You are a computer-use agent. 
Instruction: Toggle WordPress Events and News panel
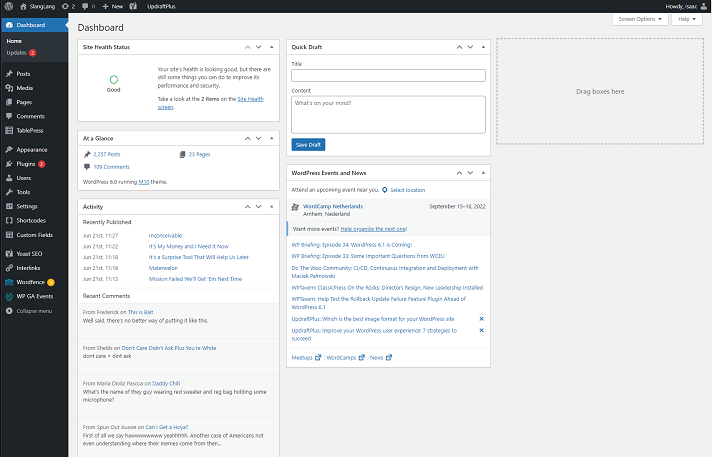point(483,173)
